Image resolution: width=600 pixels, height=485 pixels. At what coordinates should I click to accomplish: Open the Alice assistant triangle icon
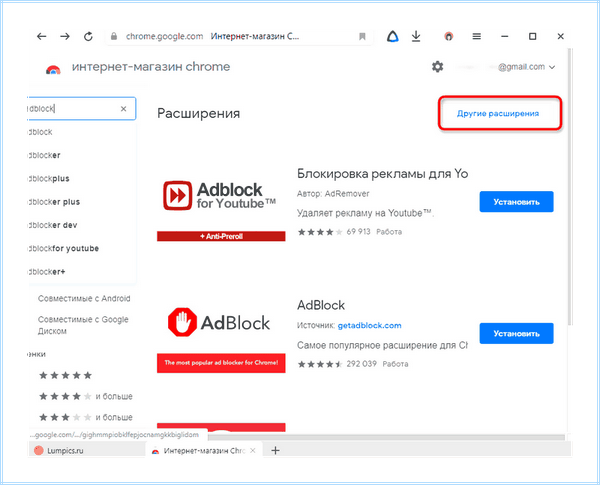tap(393, 36)
